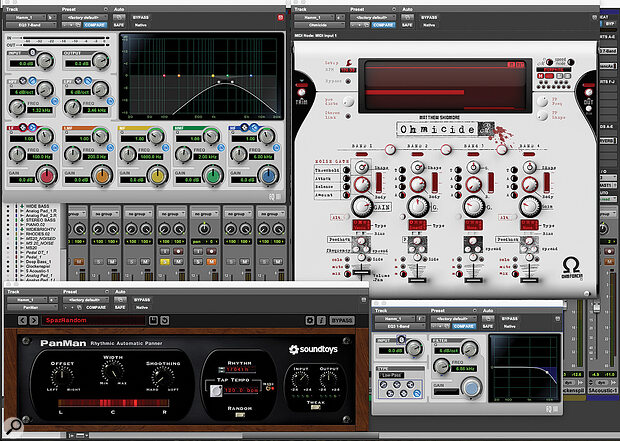Open factory default preset dropdown in Ohmicide window
This screenshot has height=441, width=620.
click(373, 17)
